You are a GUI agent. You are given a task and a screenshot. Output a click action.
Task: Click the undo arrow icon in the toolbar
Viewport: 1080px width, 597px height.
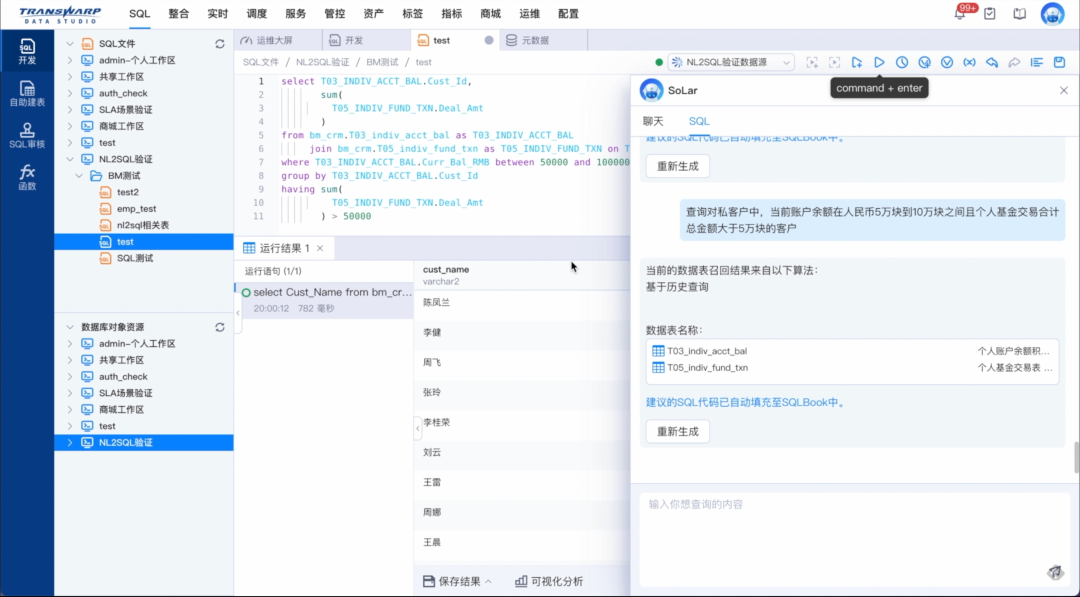pyautogui.click(x=992, y=62)
